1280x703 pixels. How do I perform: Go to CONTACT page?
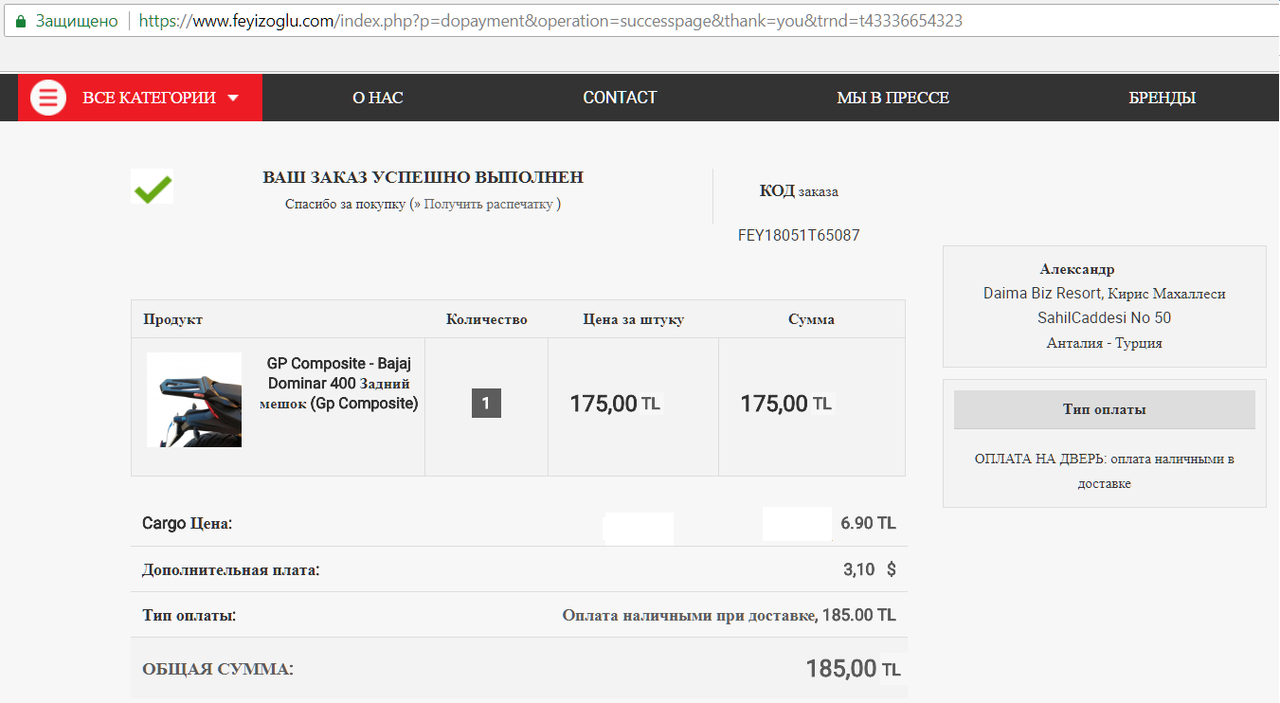[620, 97]
